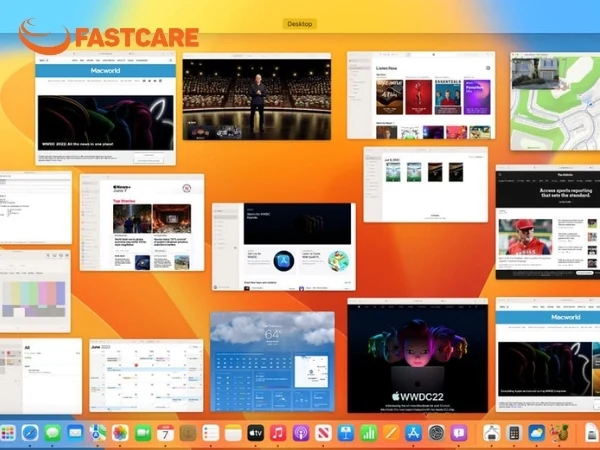Image resolution: width=600 pixels, height=450 pixels.
Task: Select the WWDC22 Safari window
Action: (x=417, y=355)
